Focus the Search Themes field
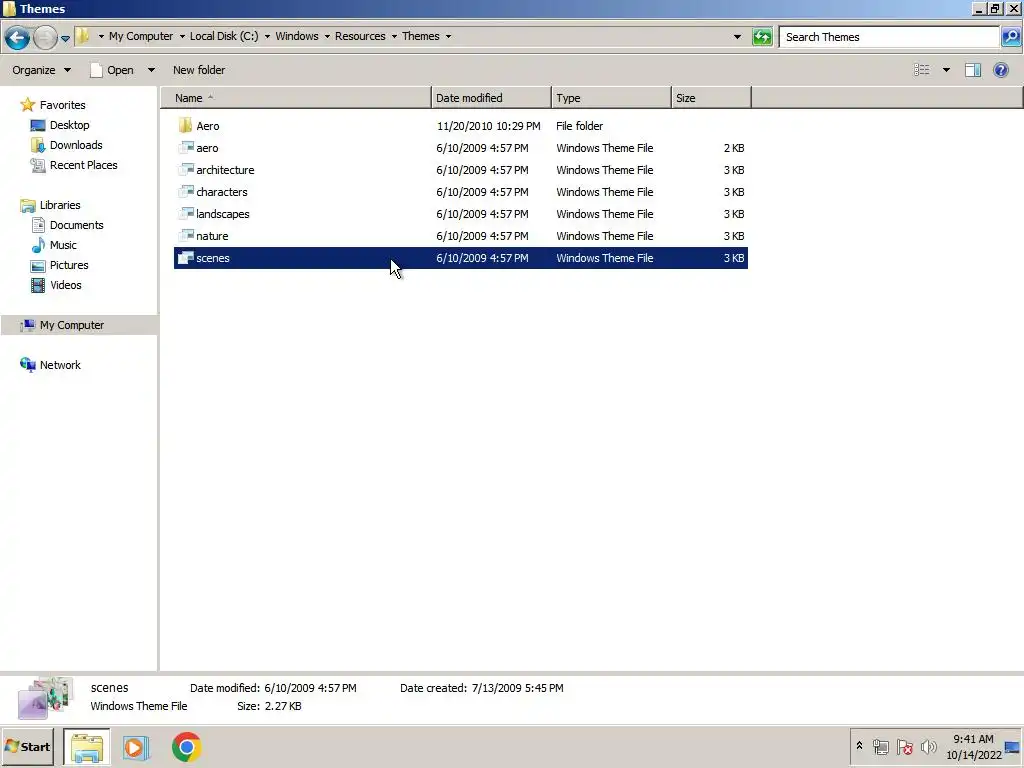 click(889, 37)
